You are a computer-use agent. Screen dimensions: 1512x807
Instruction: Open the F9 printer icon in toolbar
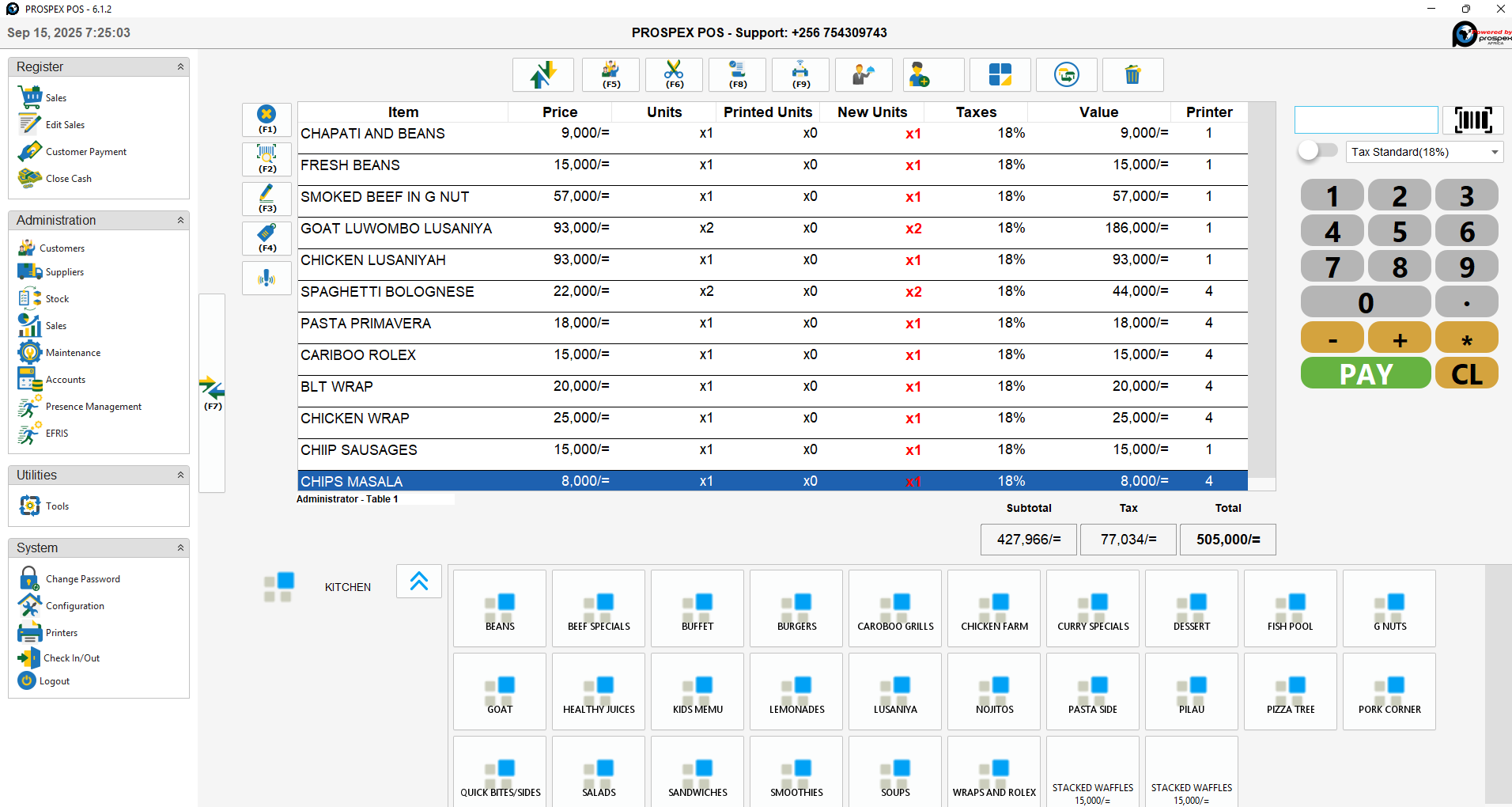coord(800,74)
